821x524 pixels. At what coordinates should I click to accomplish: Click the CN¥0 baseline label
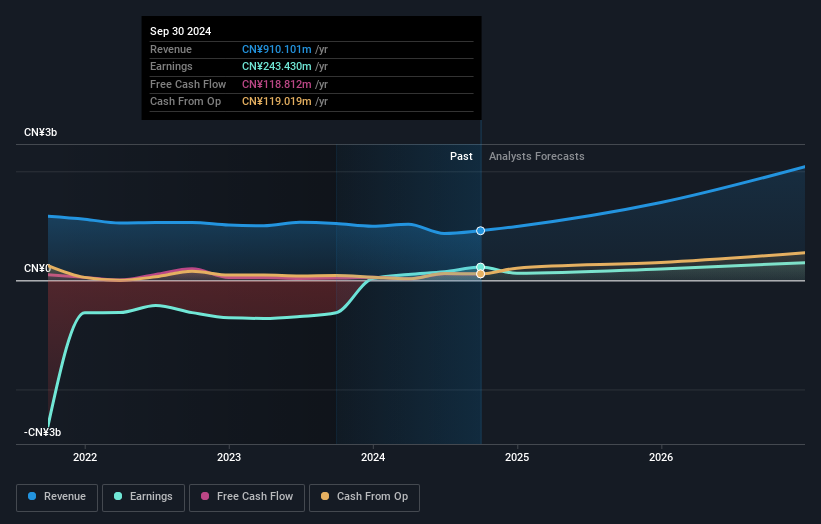tap(37, 269)
